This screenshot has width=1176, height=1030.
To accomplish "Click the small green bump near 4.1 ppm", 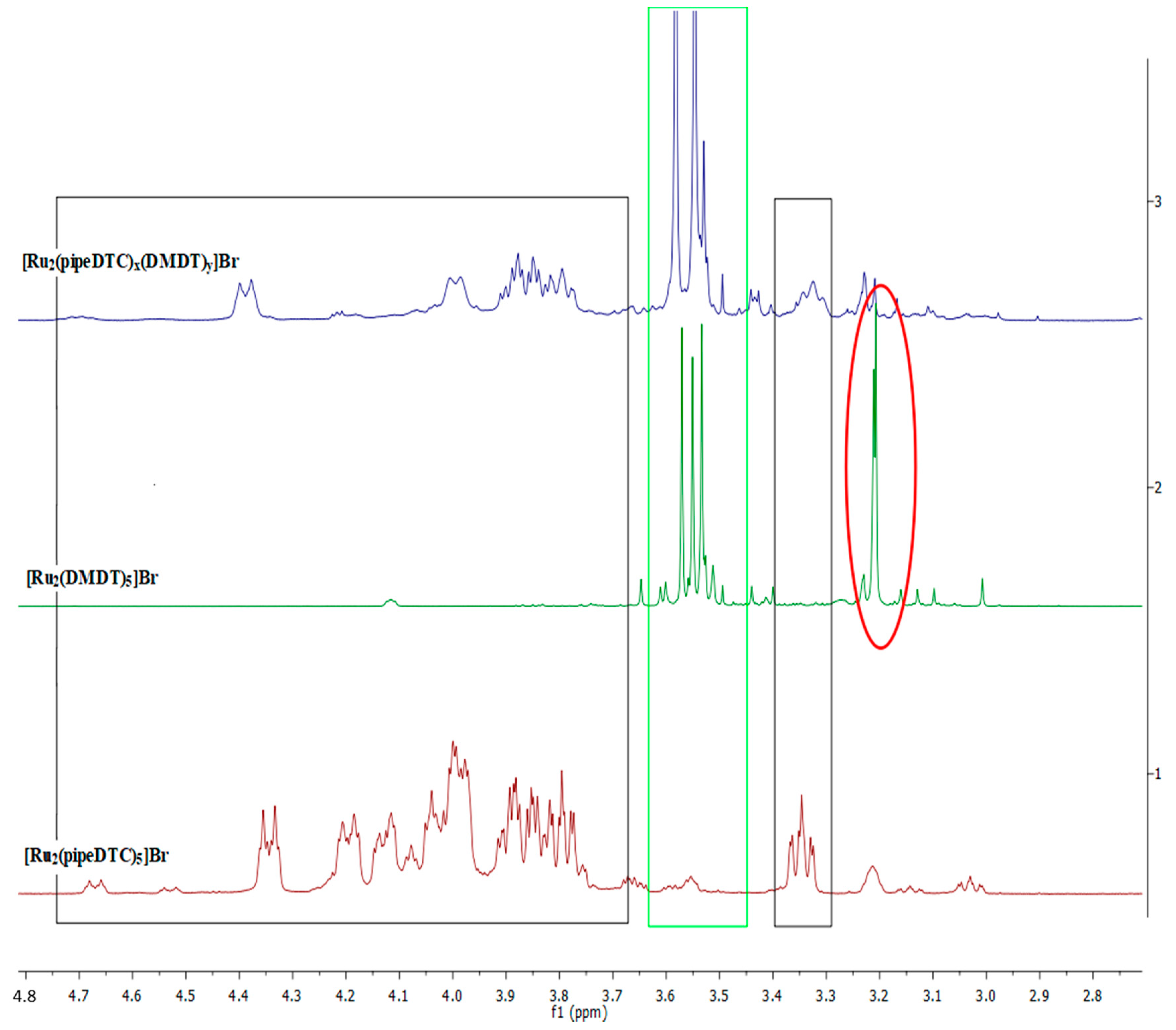I will (x=391, y=602).
